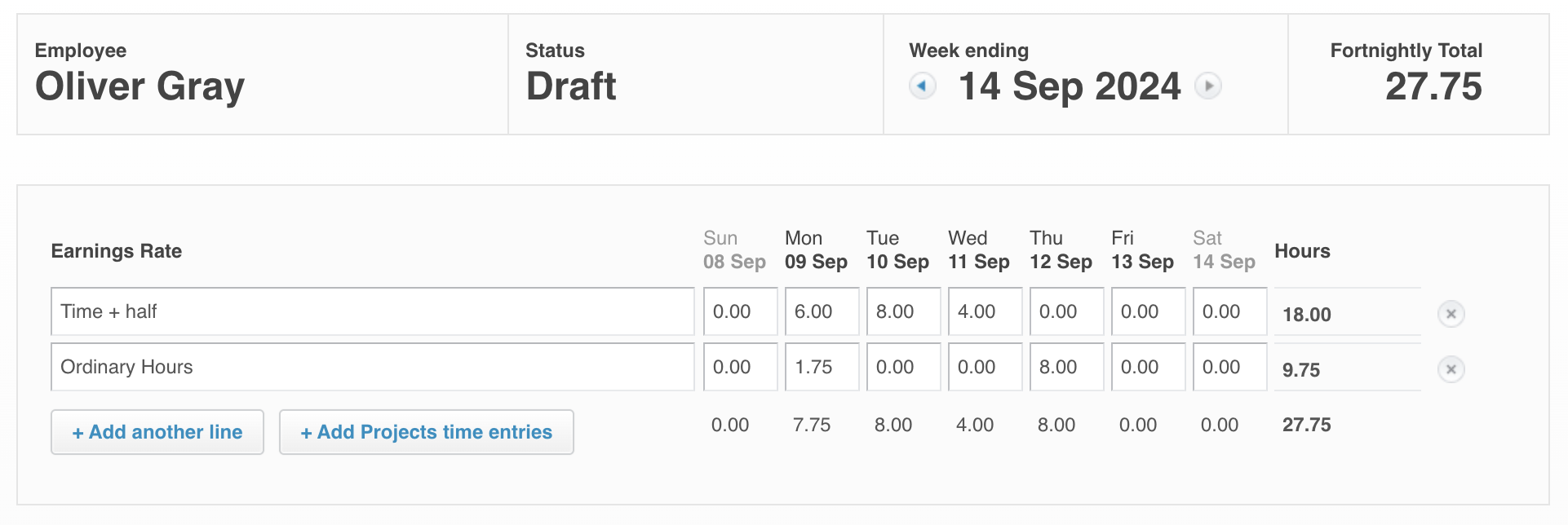Viewport: 1568px width, 525px height.
Task: Edit Time + half hours for Fri 13 Sep
Action: (1148, 311)
